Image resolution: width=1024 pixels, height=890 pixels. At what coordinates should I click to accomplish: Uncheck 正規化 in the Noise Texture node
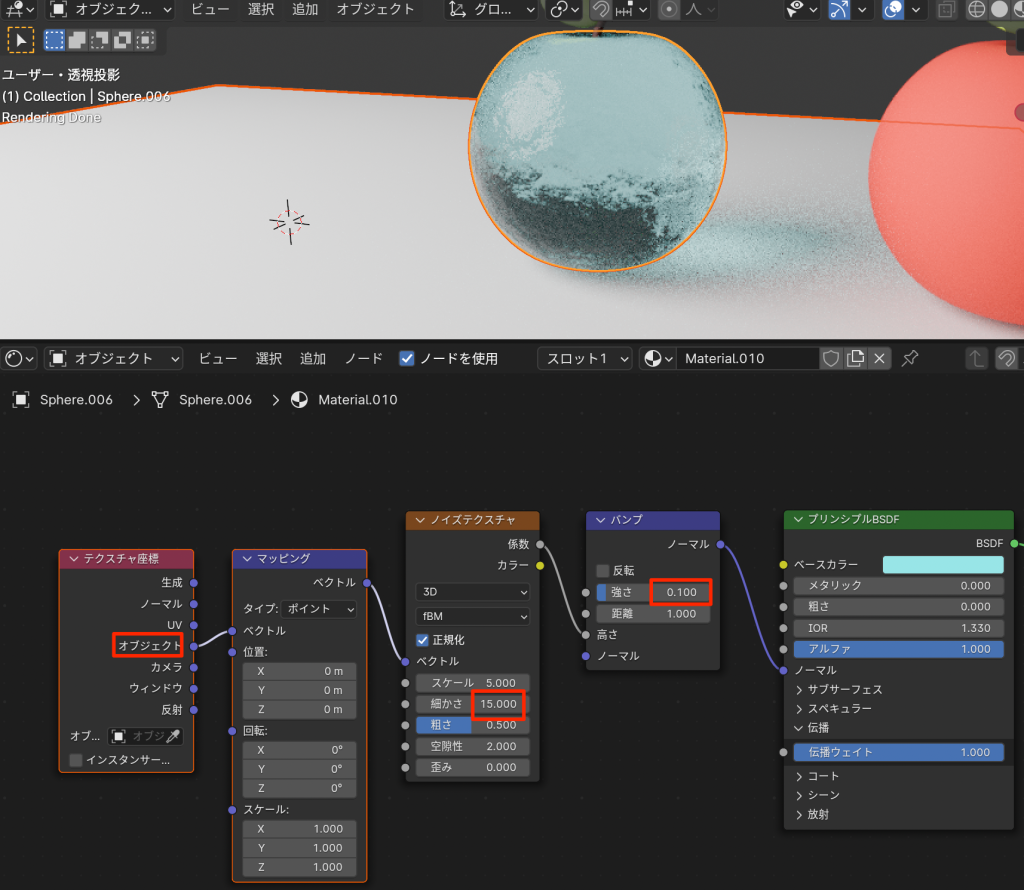pos(423,640)
